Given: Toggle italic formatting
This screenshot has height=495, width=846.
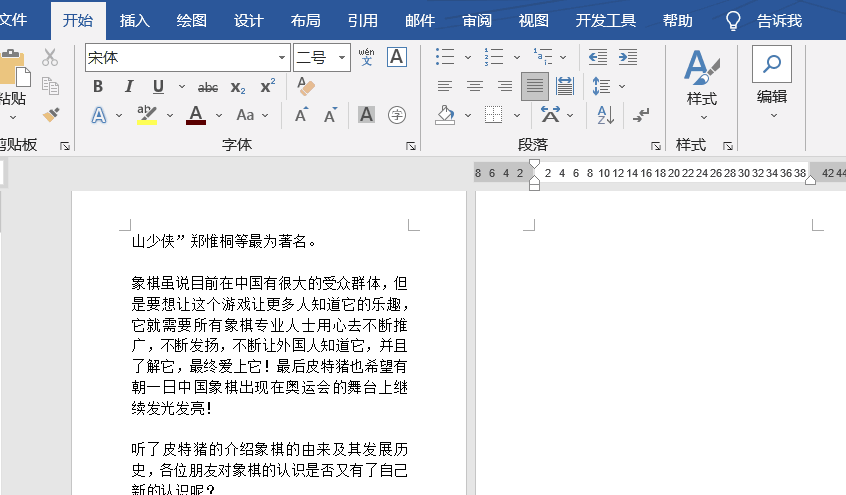Looking at the screenshot, I should point(128,86).
